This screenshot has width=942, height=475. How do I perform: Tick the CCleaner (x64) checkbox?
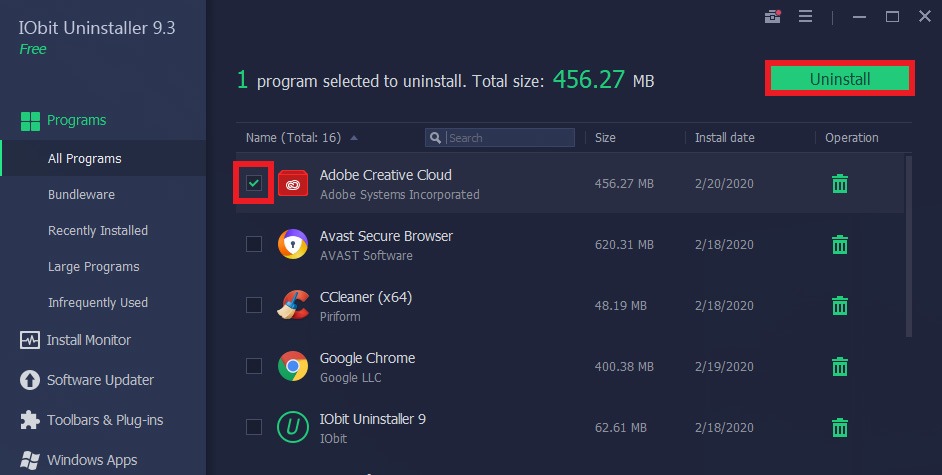click(254, 305)
